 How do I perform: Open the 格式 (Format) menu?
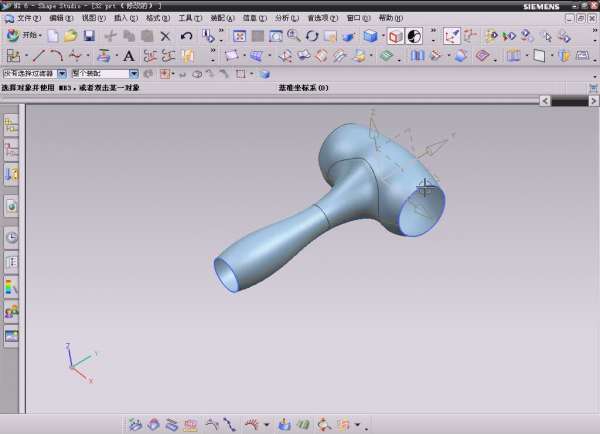[158, 18]
